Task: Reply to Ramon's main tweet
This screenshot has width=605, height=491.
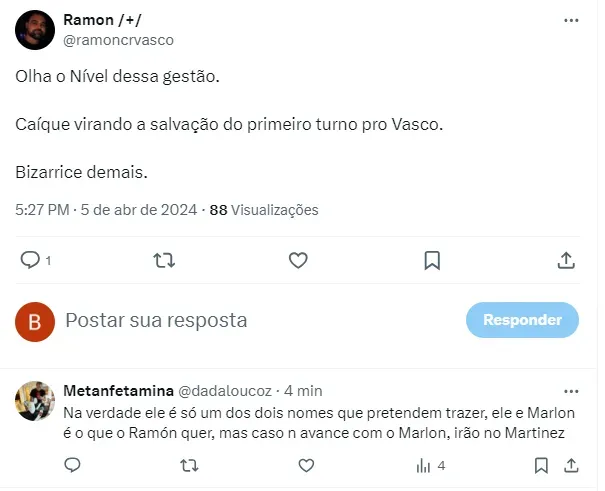Action: point(31,260)
